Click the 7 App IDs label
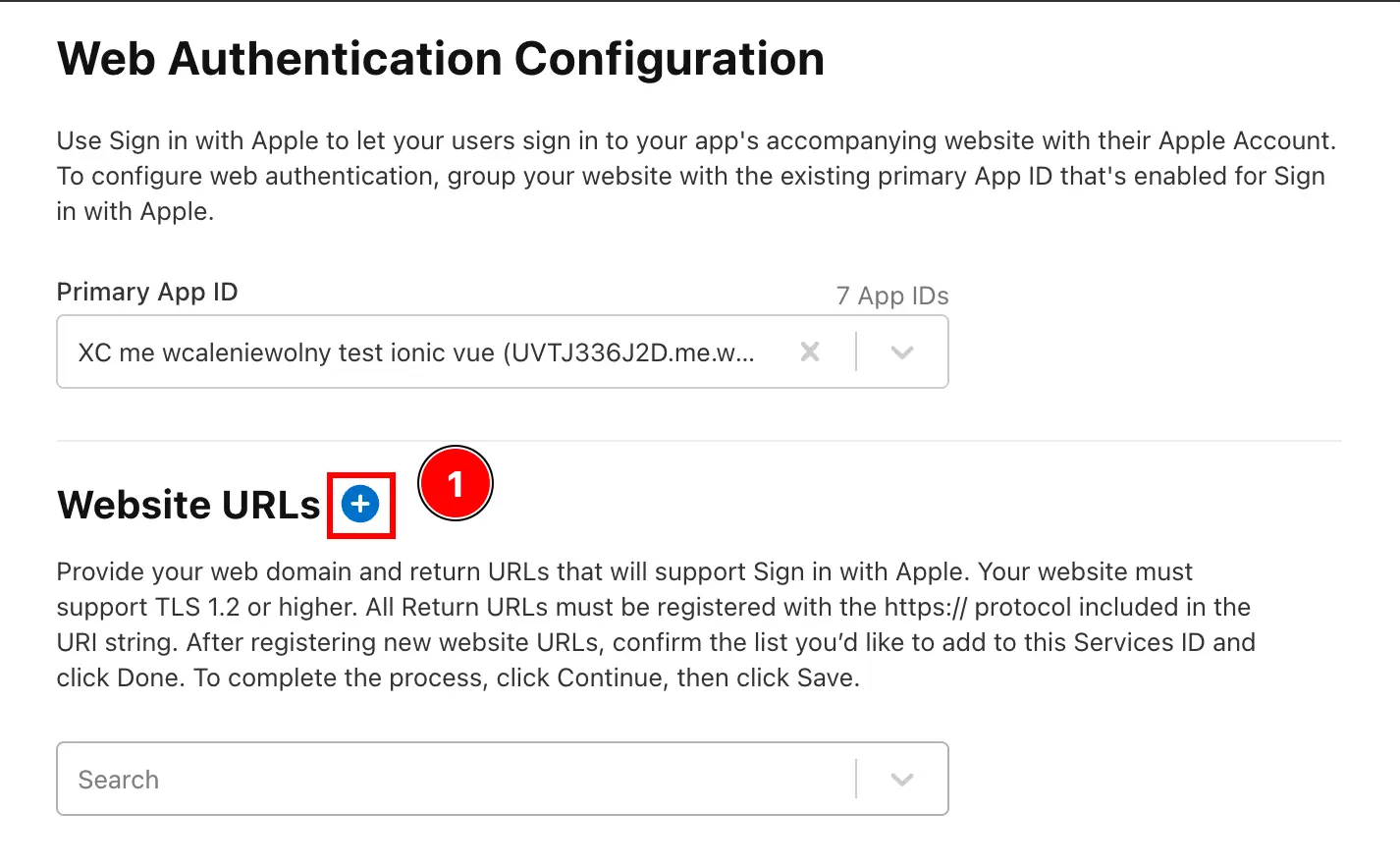The height and width of the screenshot is (866, 1400). tap(891, 295)
